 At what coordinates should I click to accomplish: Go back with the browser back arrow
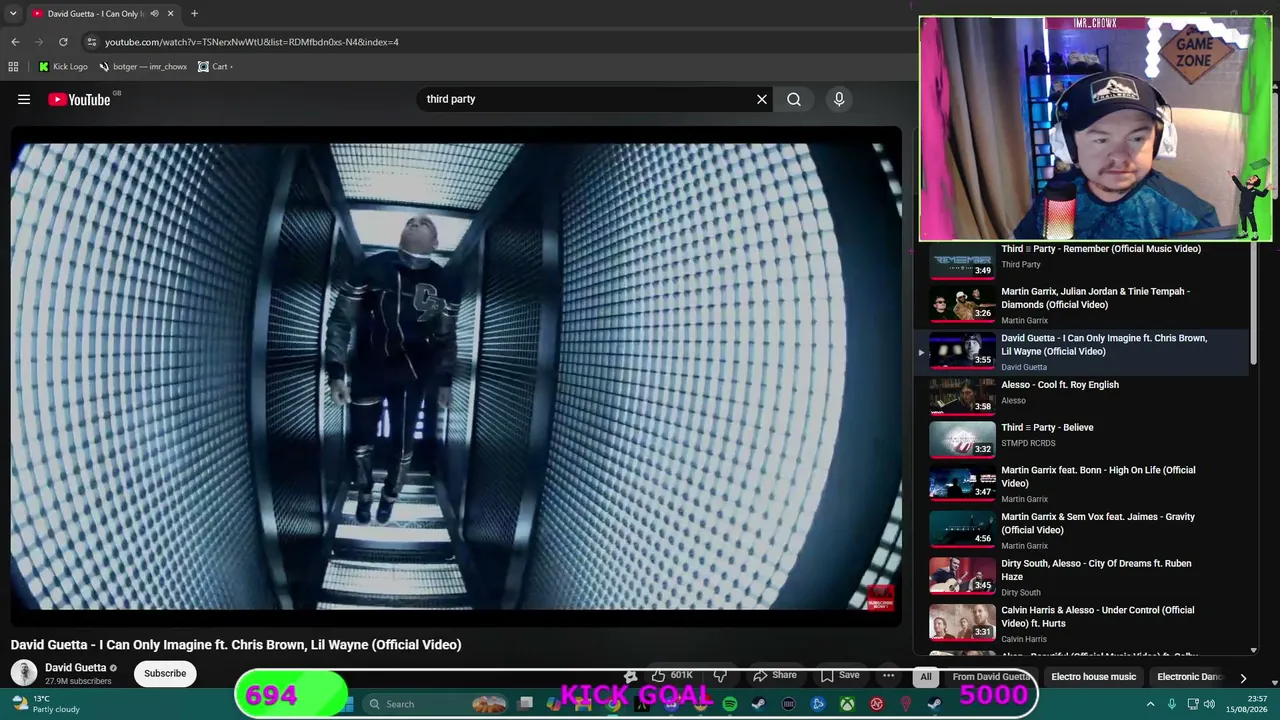pos(15,42)
